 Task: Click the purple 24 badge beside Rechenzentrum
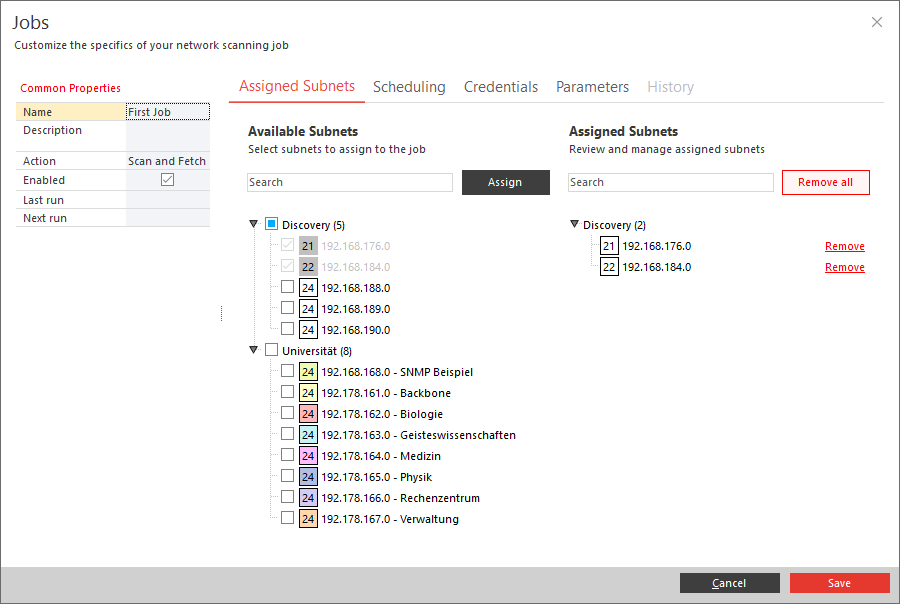(308, 498)
